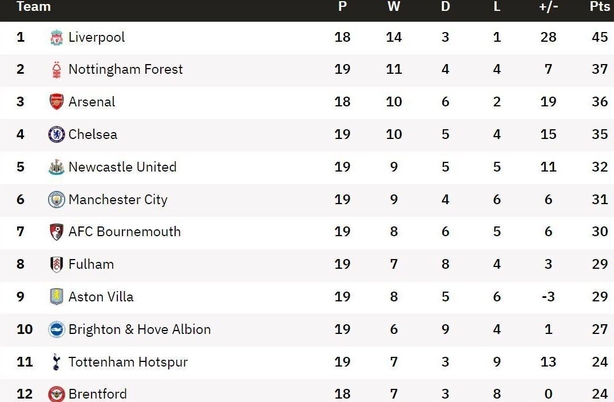This screenshot has width=614, height=402.
Task: Sort by the W wins header
Action: [x=394, y=6]
